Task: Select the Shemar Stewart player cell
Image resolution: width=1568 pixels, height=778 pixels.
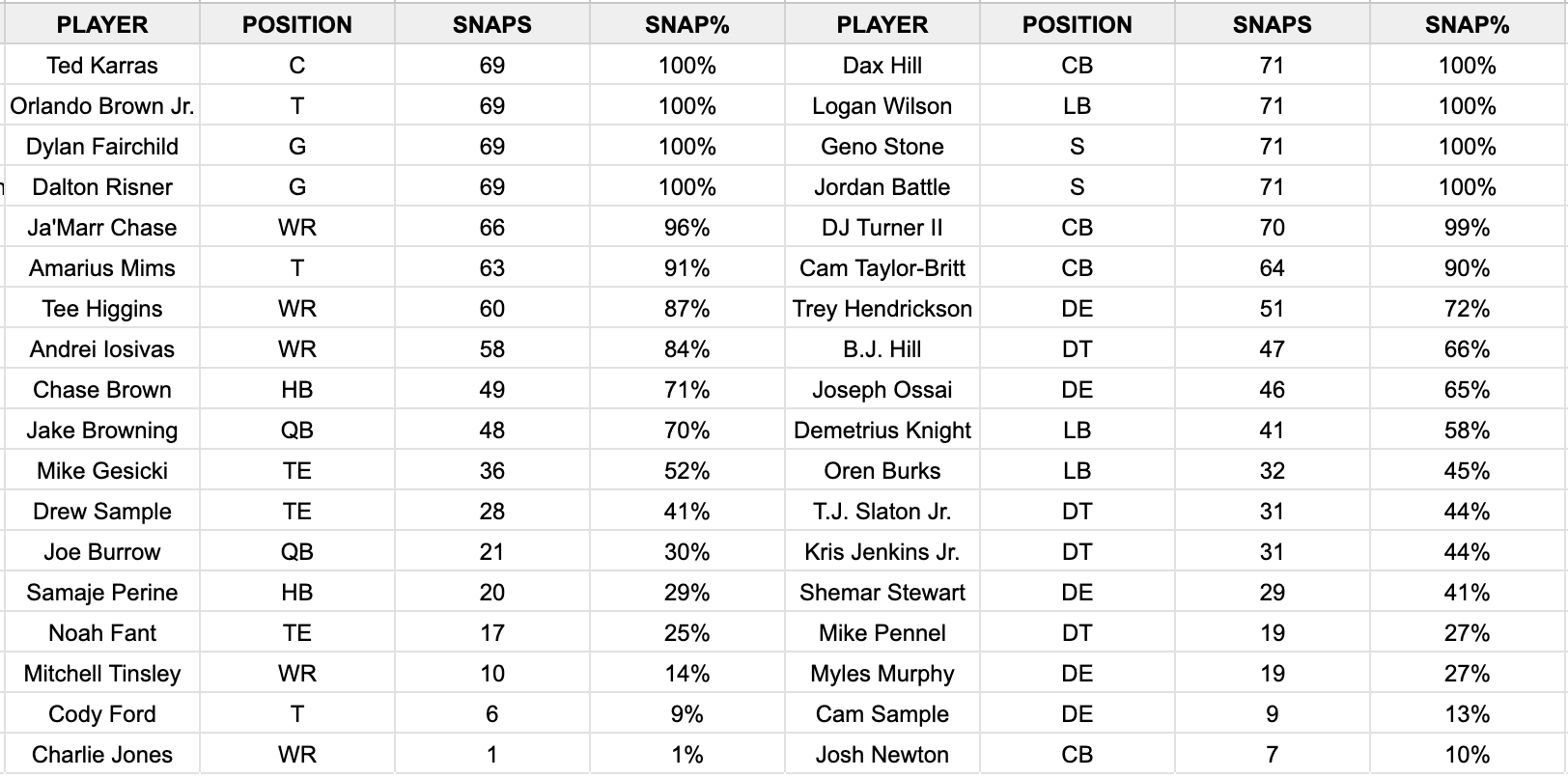Action: coord(882,593)
